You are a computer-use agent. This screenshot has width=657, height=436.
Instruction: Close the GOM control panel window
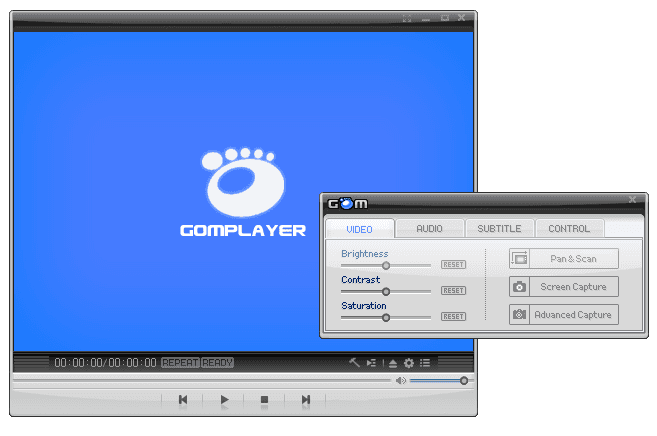[x=633, y=199]
